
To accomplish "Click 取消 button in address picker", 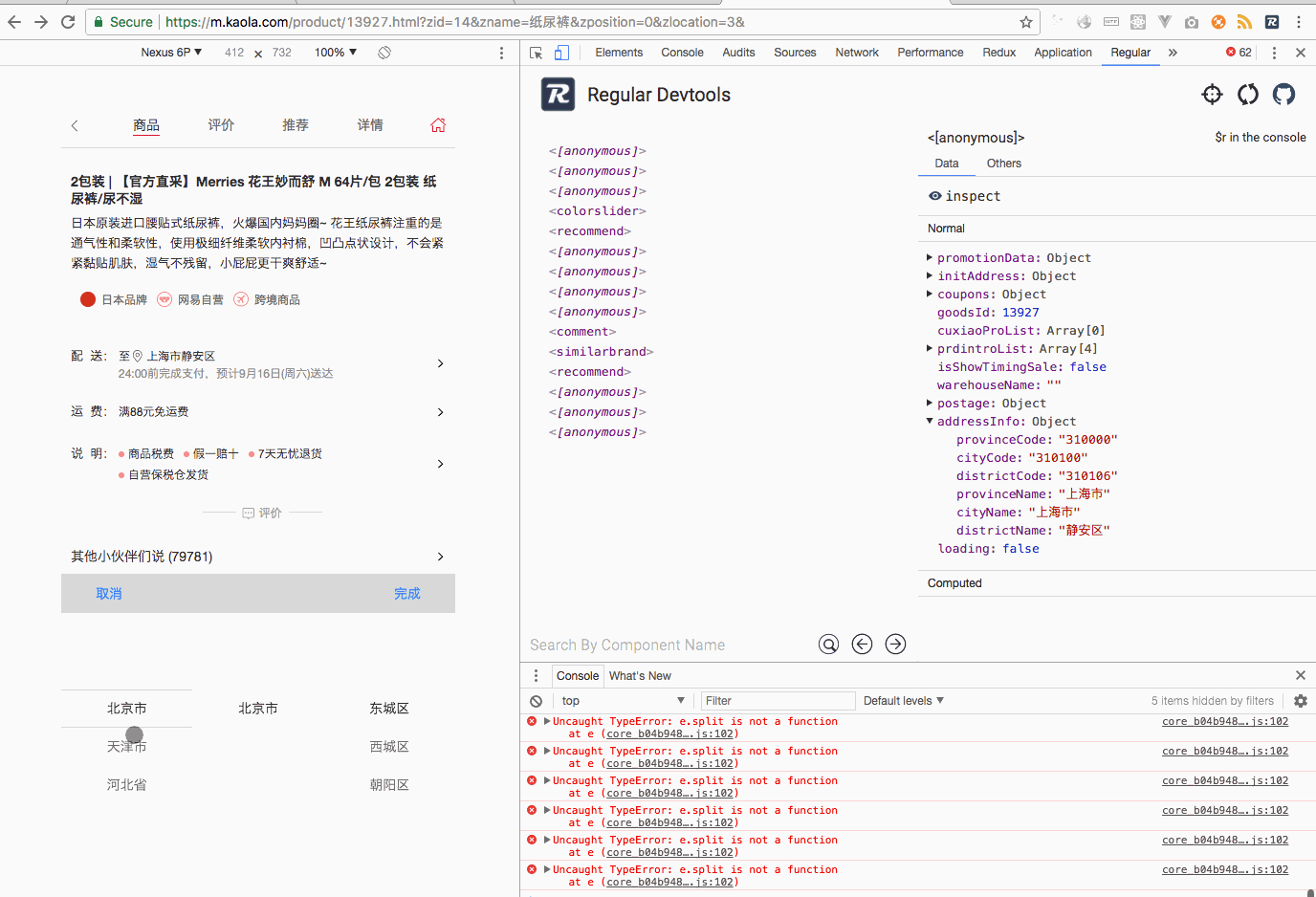I will [109, 594].
